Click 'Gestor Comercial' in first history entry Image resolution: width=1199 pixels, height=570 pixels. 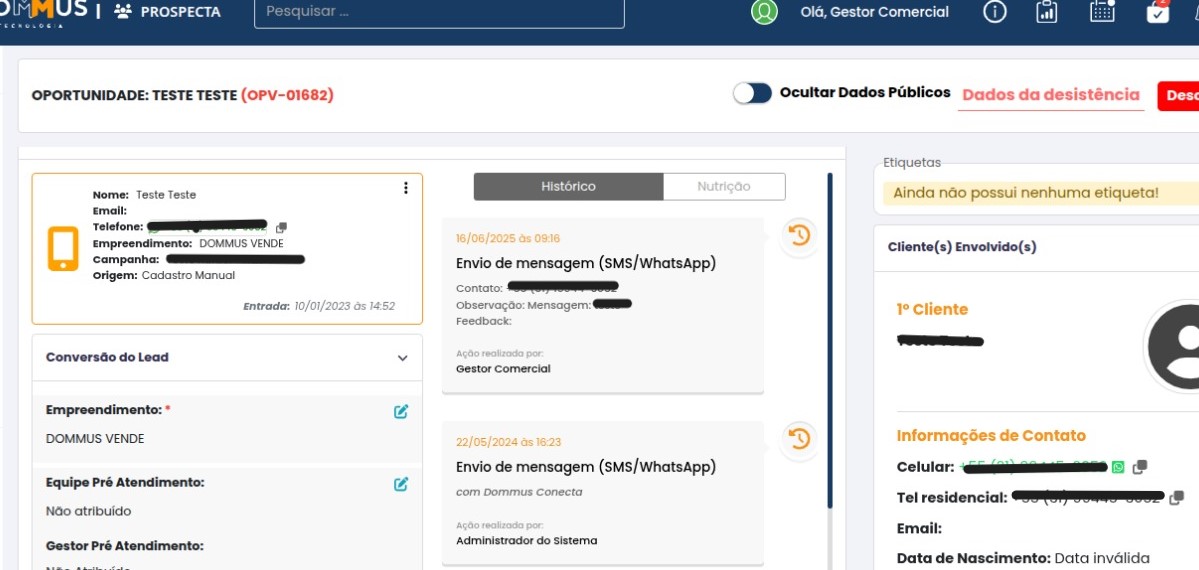(503, 369)
